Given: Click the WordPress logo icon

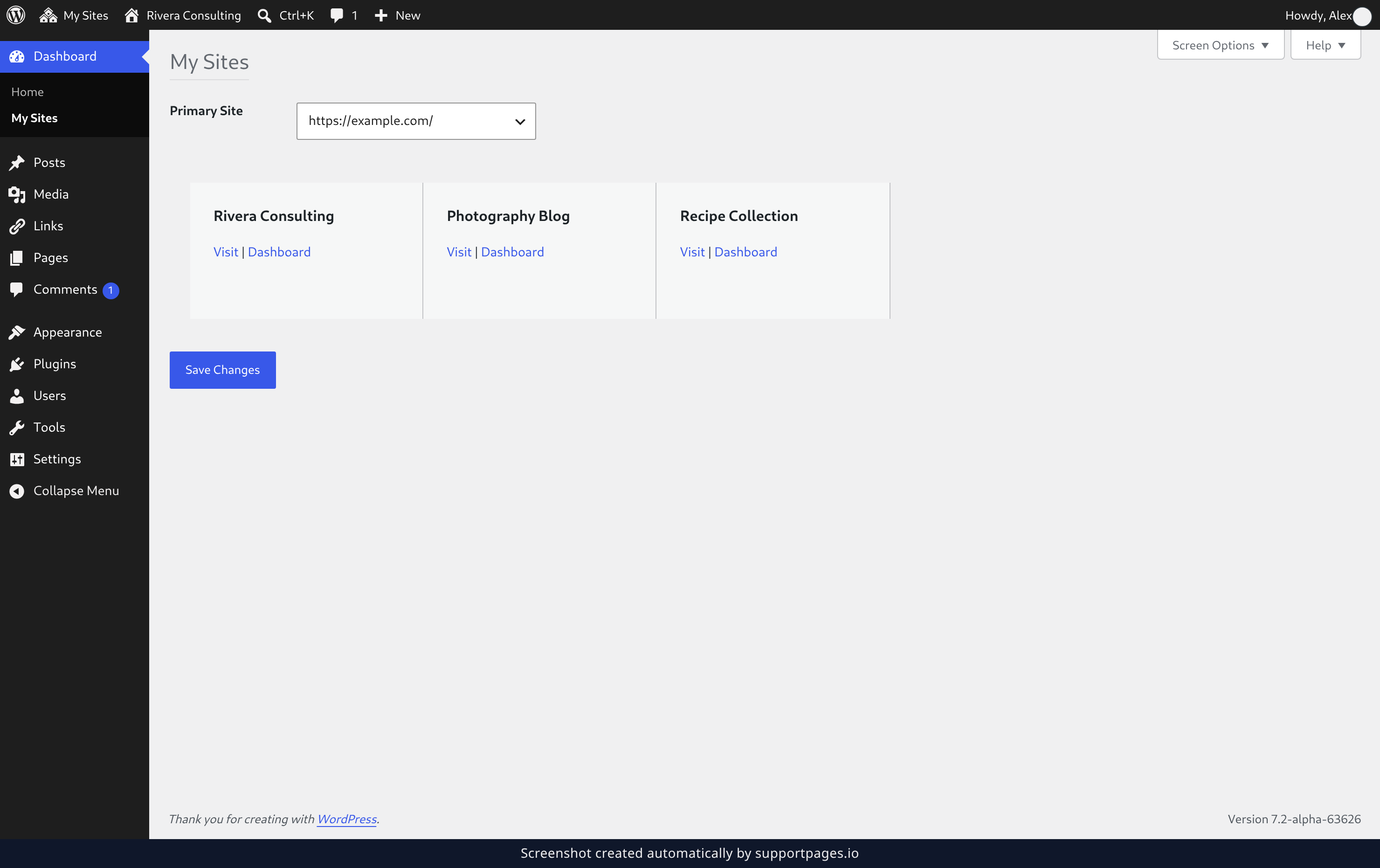Looking at the screenshot, I should coord(15,15).
